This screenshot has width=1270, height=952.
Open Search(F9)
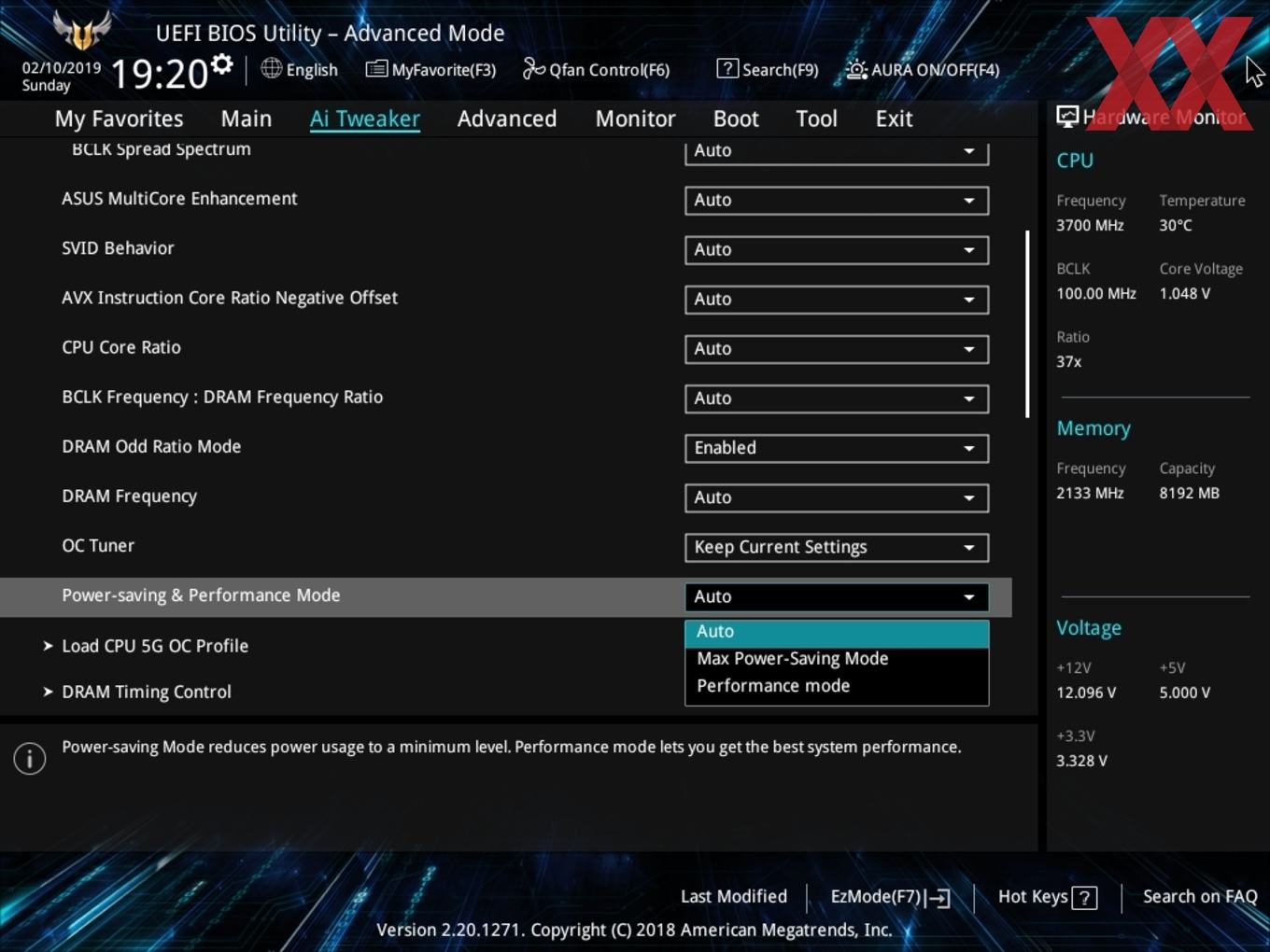point(768,69)
